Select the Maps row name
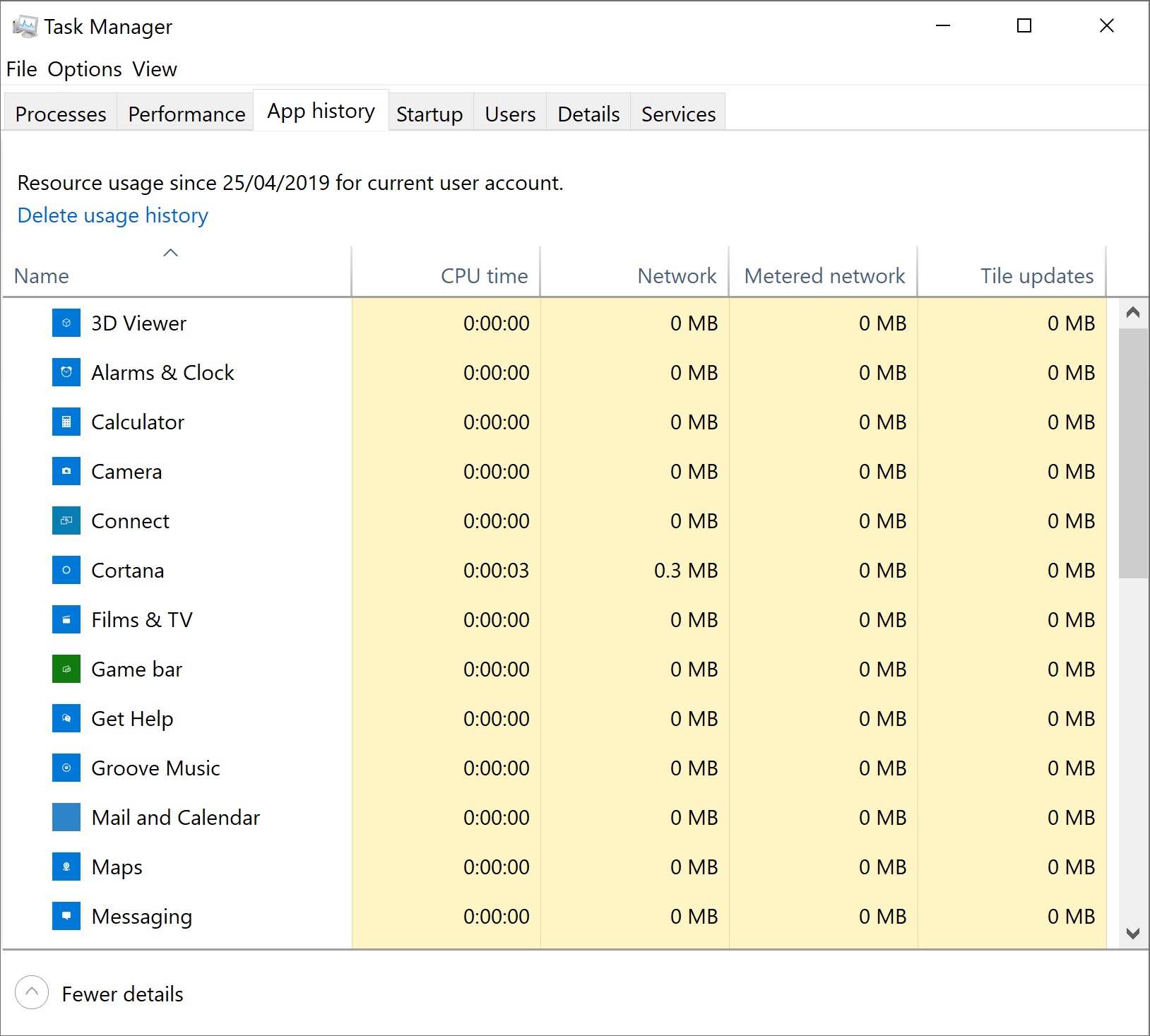This screenshot has height=1036, width=1150. tap(117, 867)
